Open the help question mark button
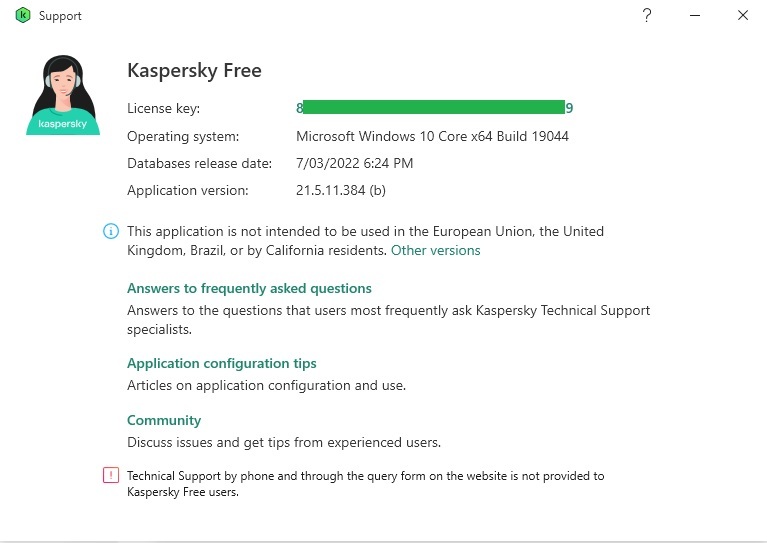The height and width of the screenshot is (543, 767). (x=647, y=16)
